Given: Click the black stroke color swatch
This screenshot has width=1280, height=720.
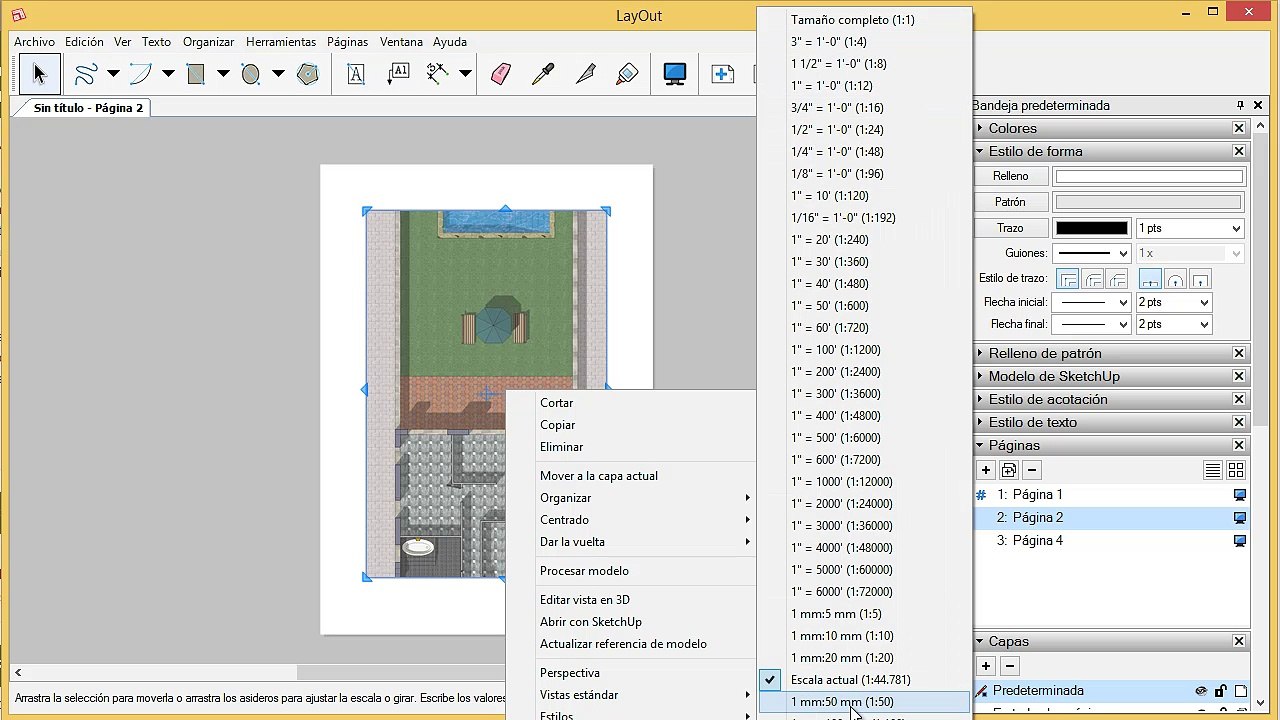Looking at the screenshot, I should [1092, 228].
